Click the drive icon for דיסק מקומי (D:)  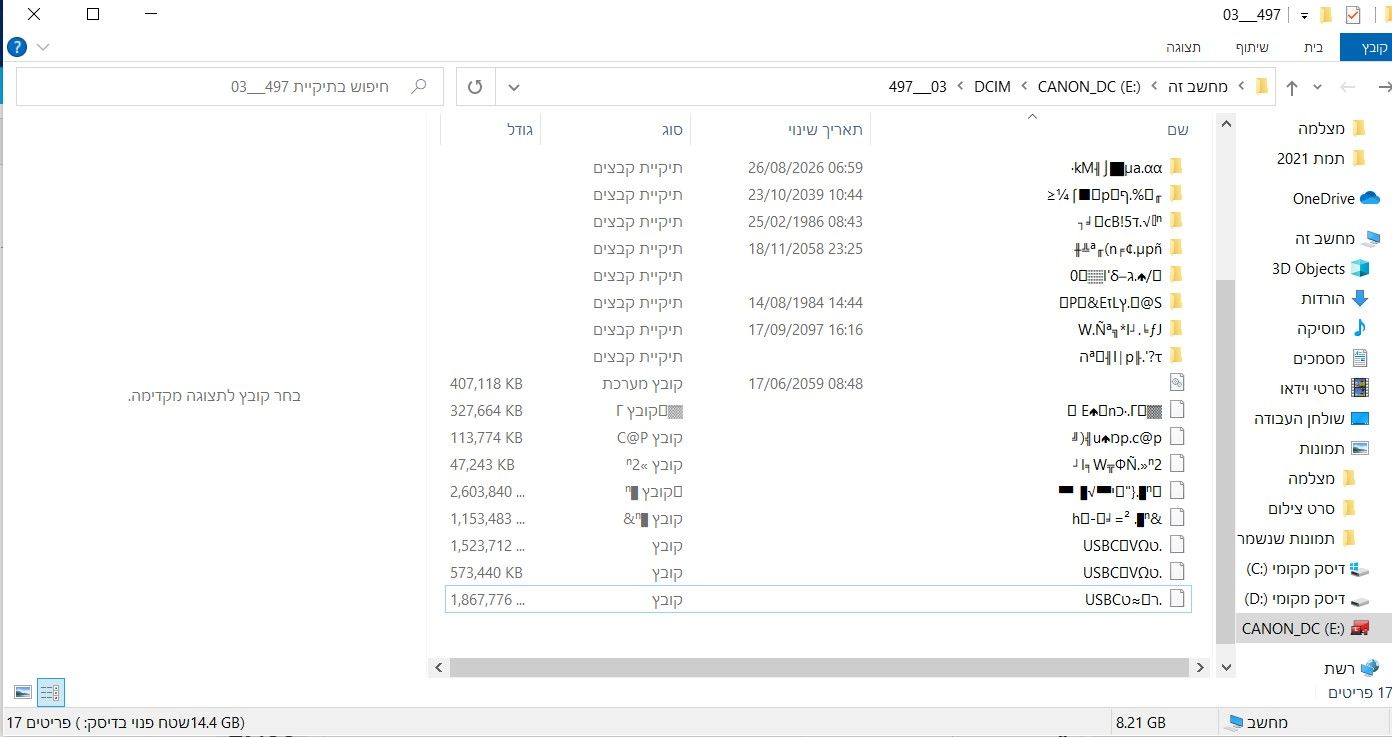point(1360,600)
